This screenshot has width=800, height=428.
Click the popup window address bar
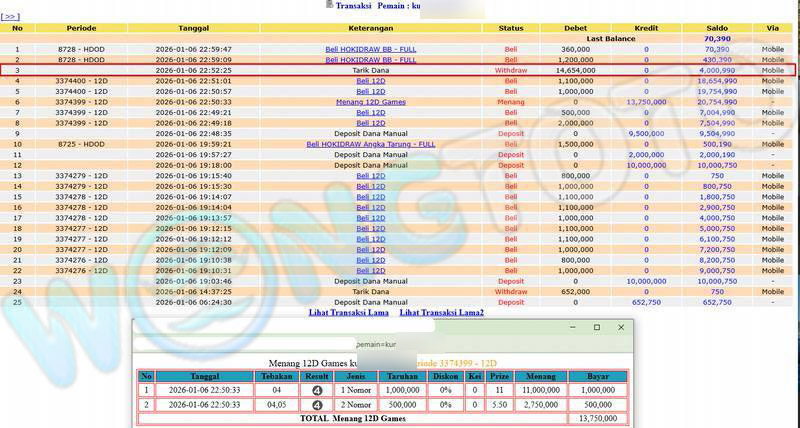(380, 343)
